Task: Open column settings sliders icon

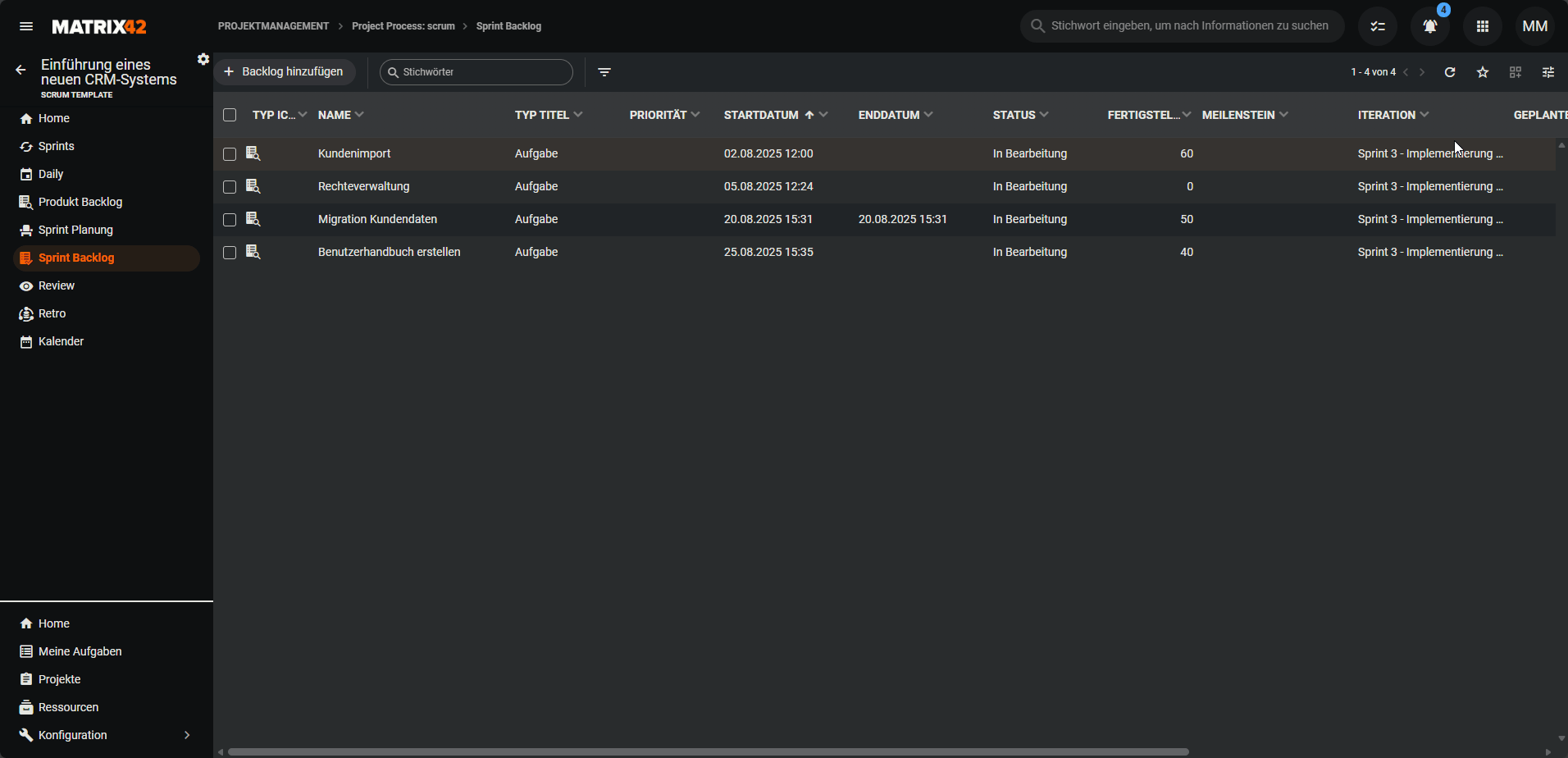Action: (1548, 72)
